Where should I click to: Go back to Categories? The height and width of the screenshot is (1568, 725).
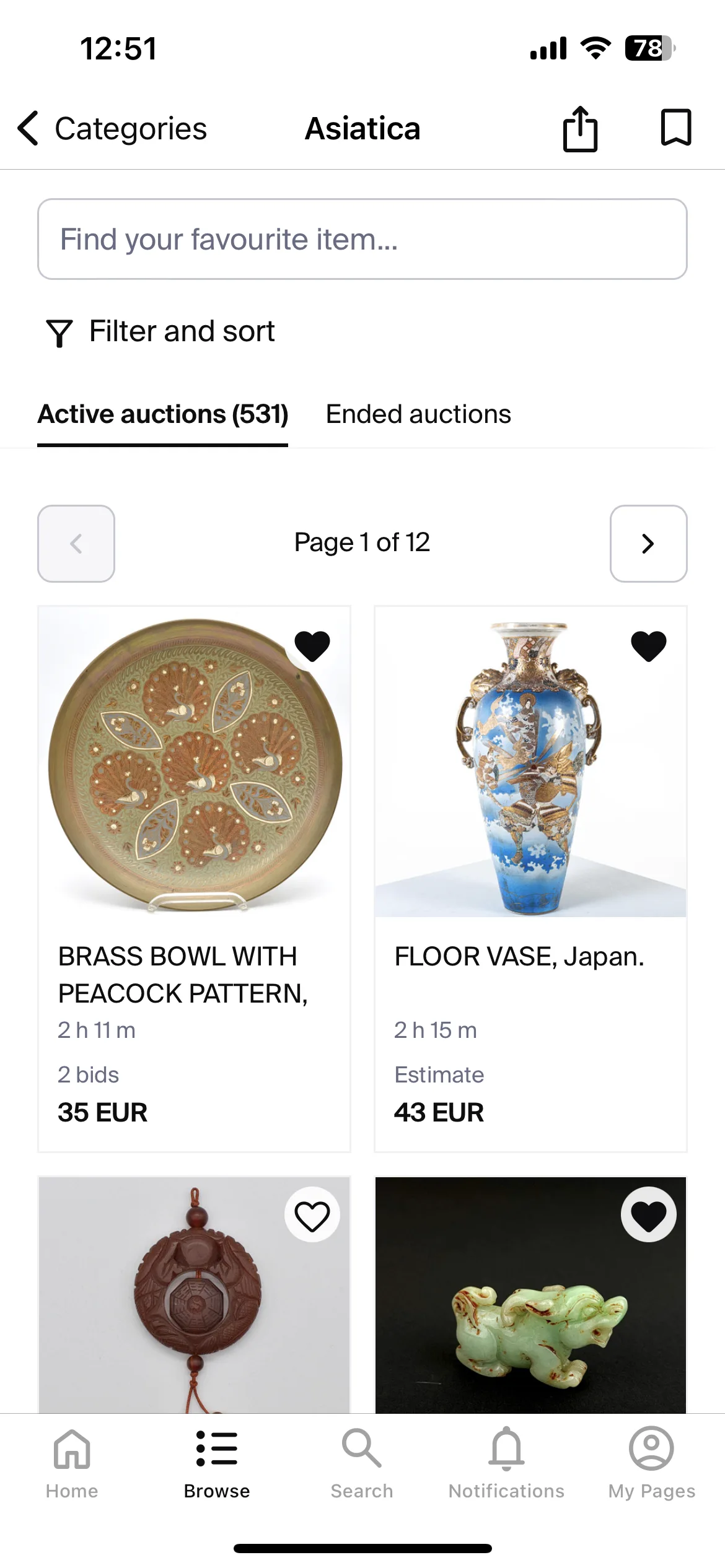[112, 129]
